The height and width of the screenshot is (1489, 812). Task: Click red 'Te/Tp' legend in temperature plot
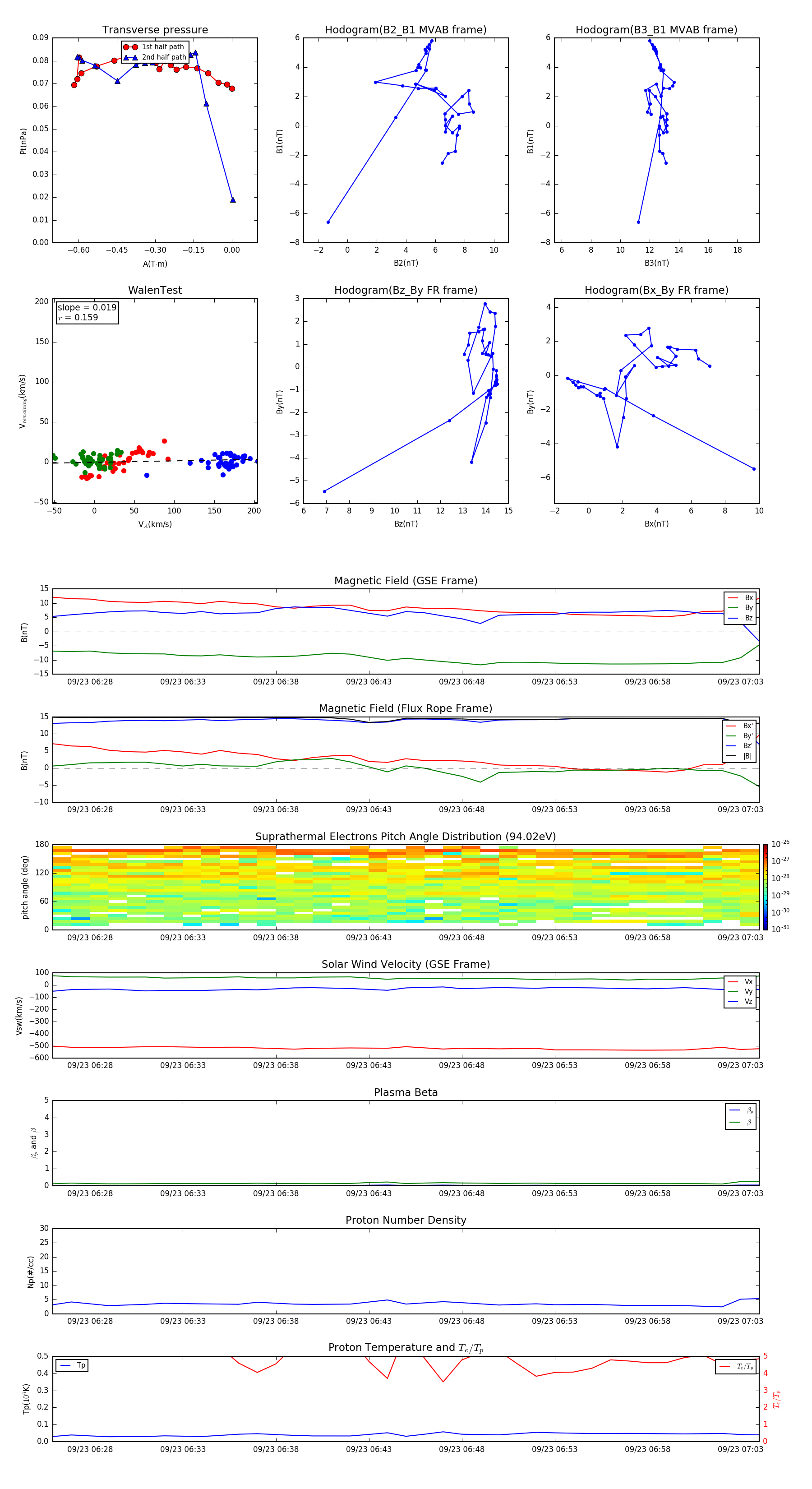click(736, 1366)
